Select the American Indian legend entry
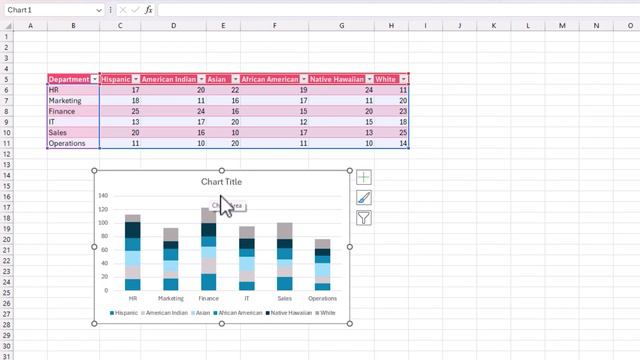This screenshot has height=360, width=640. tap(164, 313)
